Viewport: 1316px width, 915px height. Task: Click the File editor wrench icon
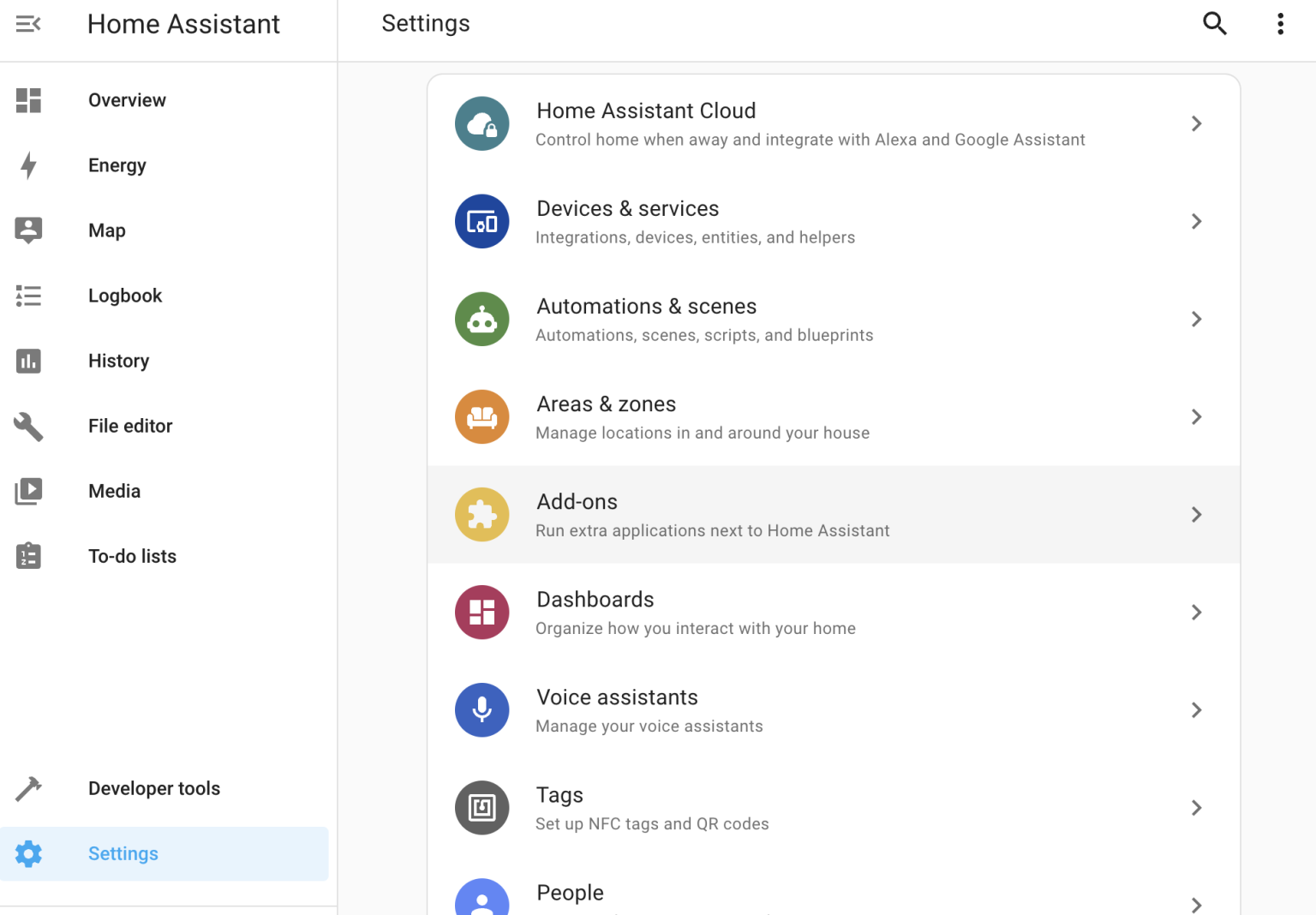pos(28,426)
